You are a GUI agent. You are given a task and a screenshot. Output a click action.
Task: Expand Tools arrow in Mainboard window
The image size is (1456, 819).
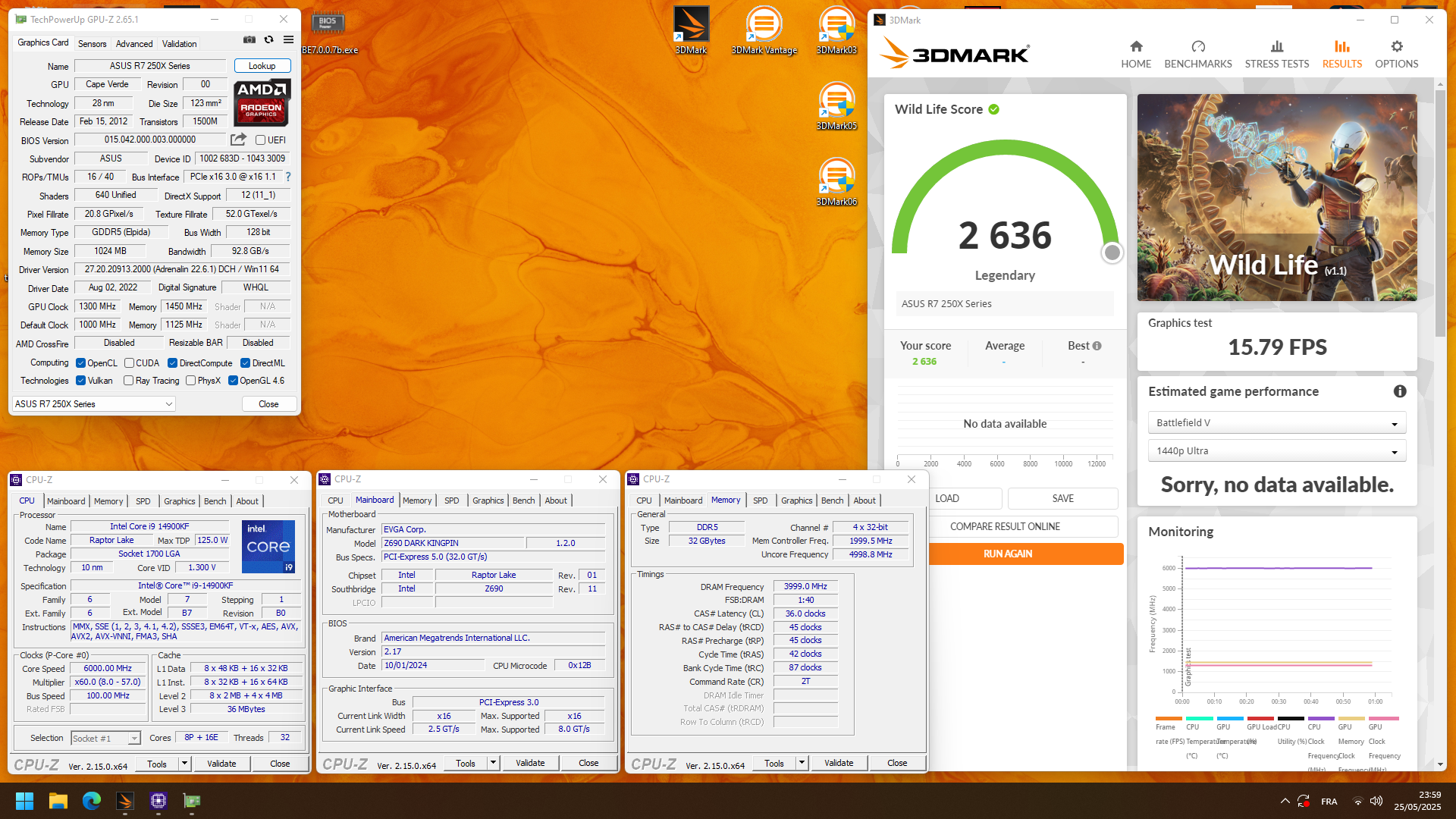493,763
